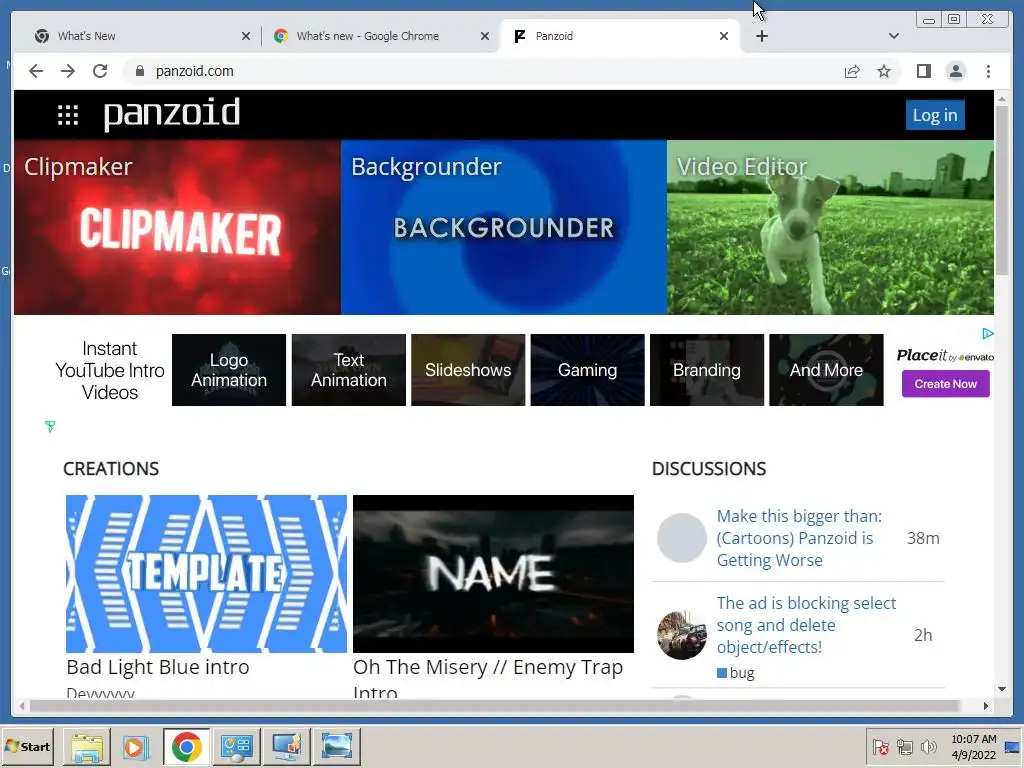
Task: Open volume speaker tray icon
Action: [928, 746]
